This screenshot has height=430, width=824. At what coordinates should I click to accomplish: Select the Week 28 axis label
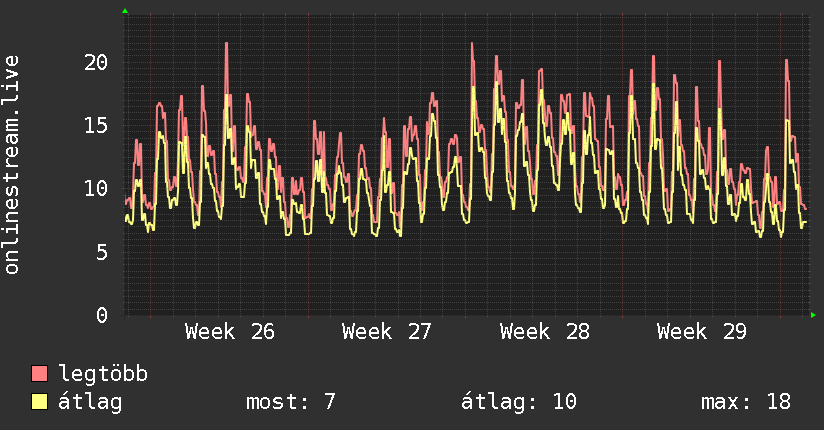click(544, 332)
